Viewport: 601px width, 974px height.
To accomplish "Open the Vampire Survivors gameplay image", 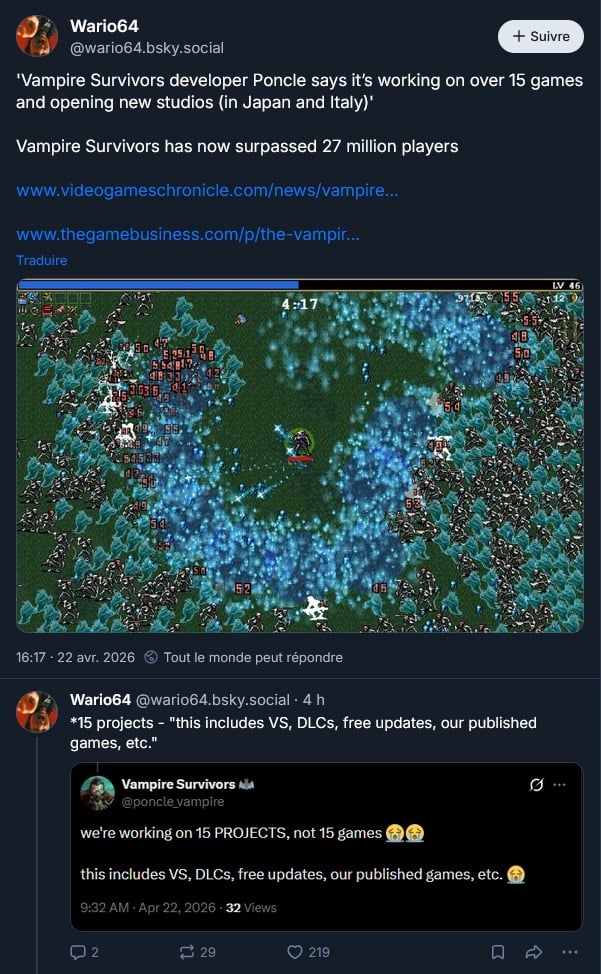I will [x=300, y=455].
